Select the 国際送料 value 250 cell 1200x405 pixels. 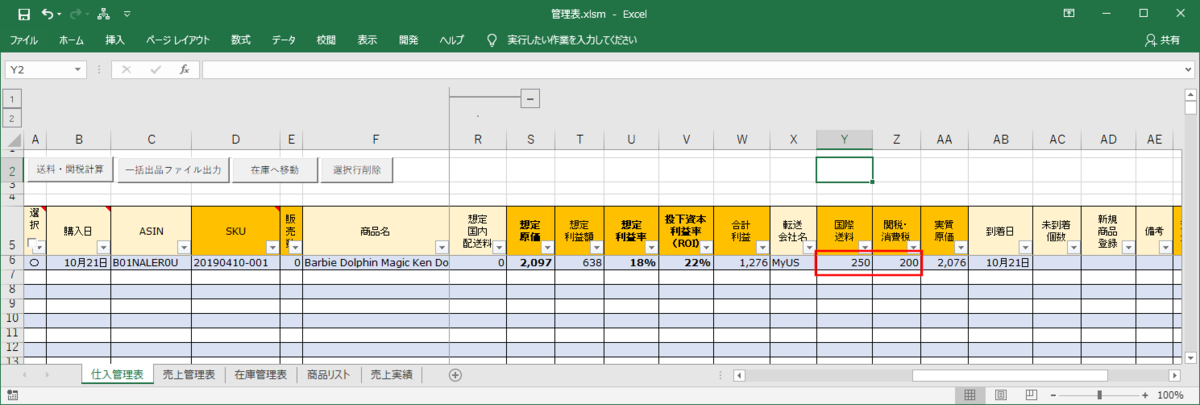coord(844,262)
